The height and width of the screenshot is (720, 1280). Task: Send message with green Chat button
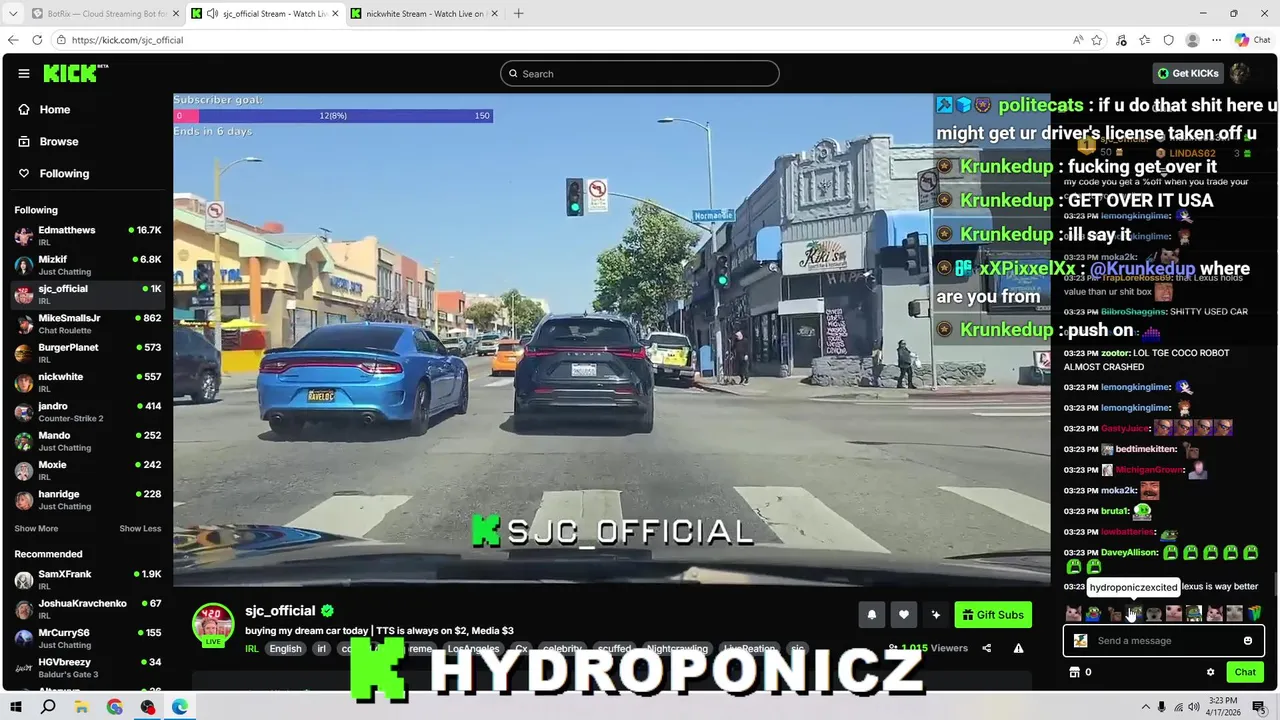tap(1245, 672)
